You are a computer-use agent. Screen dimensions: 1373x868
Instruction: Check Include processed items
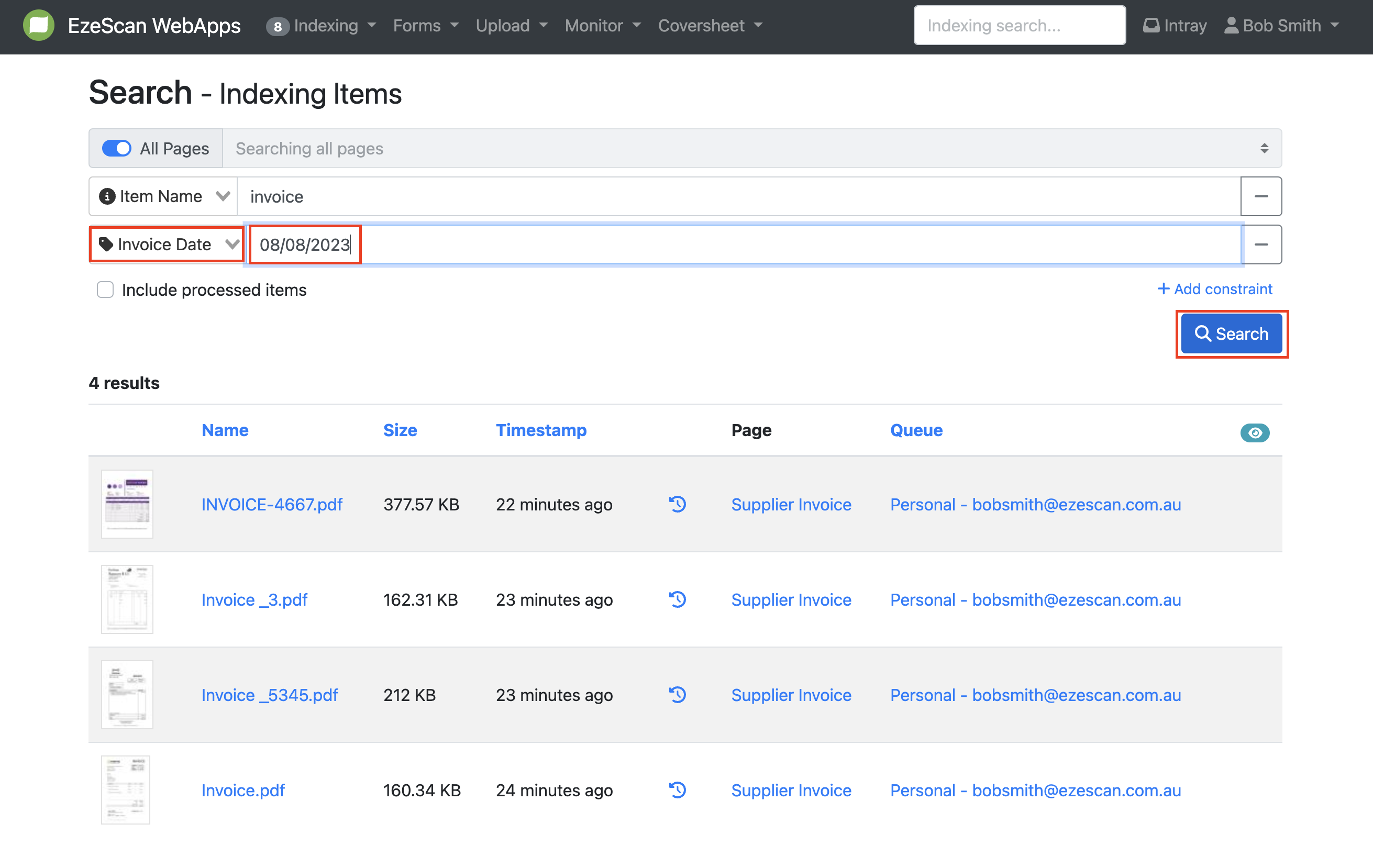(x=105, y=290)
